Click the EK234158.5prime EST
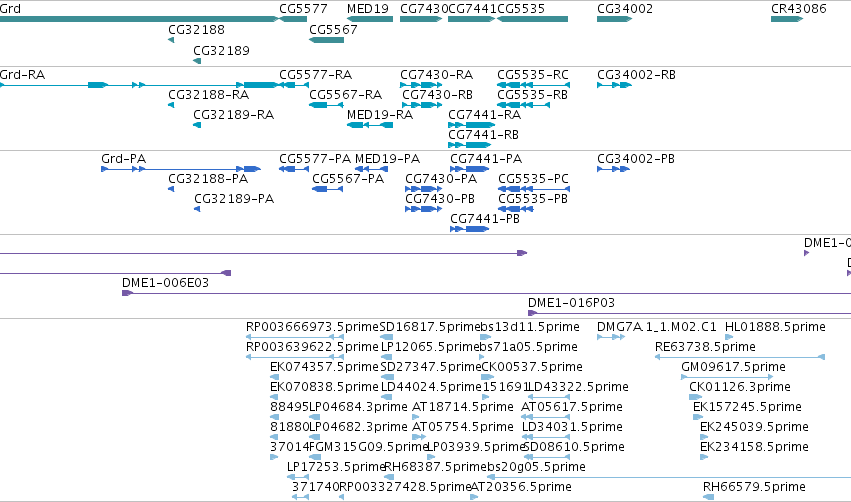Viewport: 851px width, 502px height. [704, 457]
